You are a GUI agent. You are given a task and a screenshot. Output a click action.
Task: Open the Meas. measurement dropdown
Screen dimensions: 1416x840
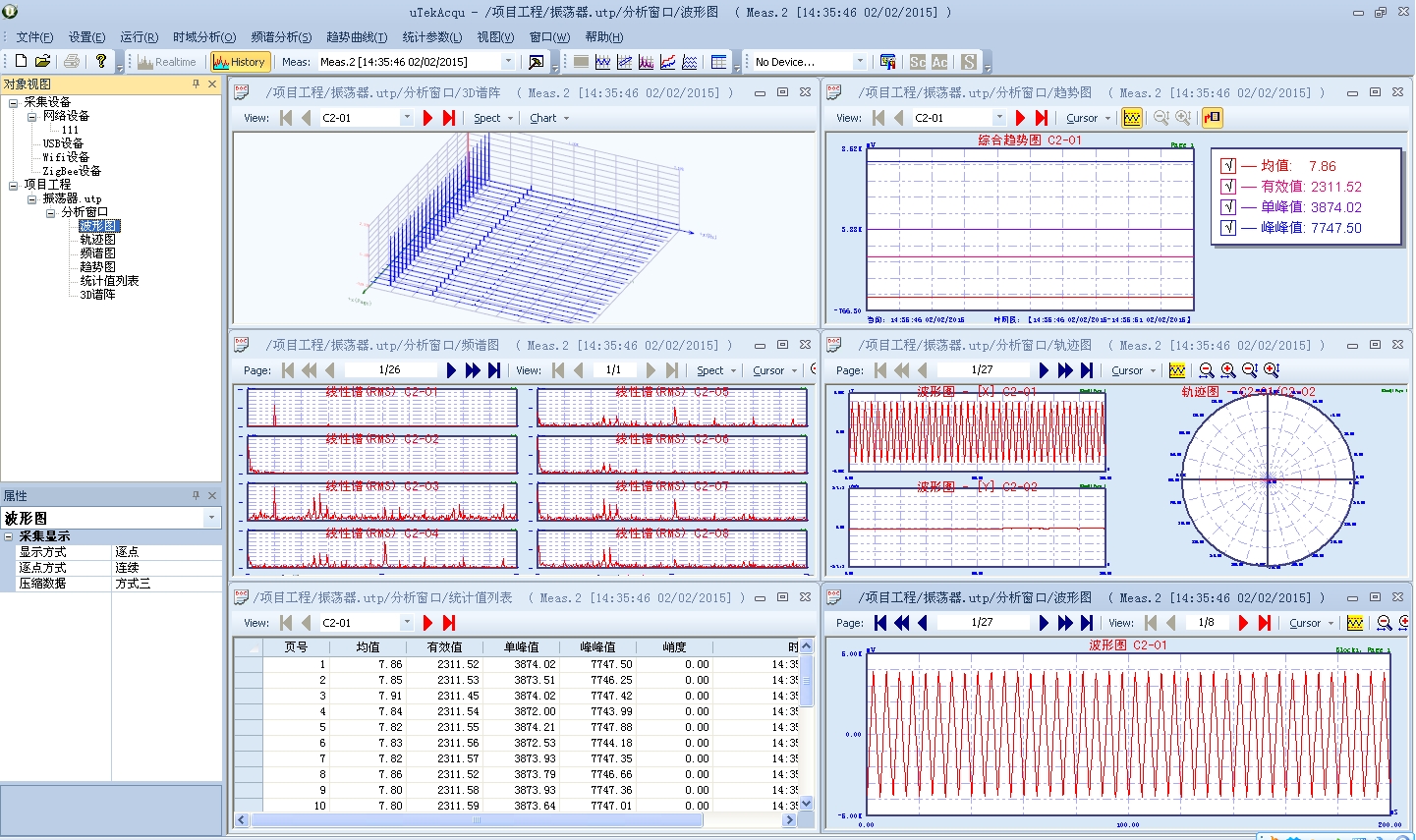(508, 62)
